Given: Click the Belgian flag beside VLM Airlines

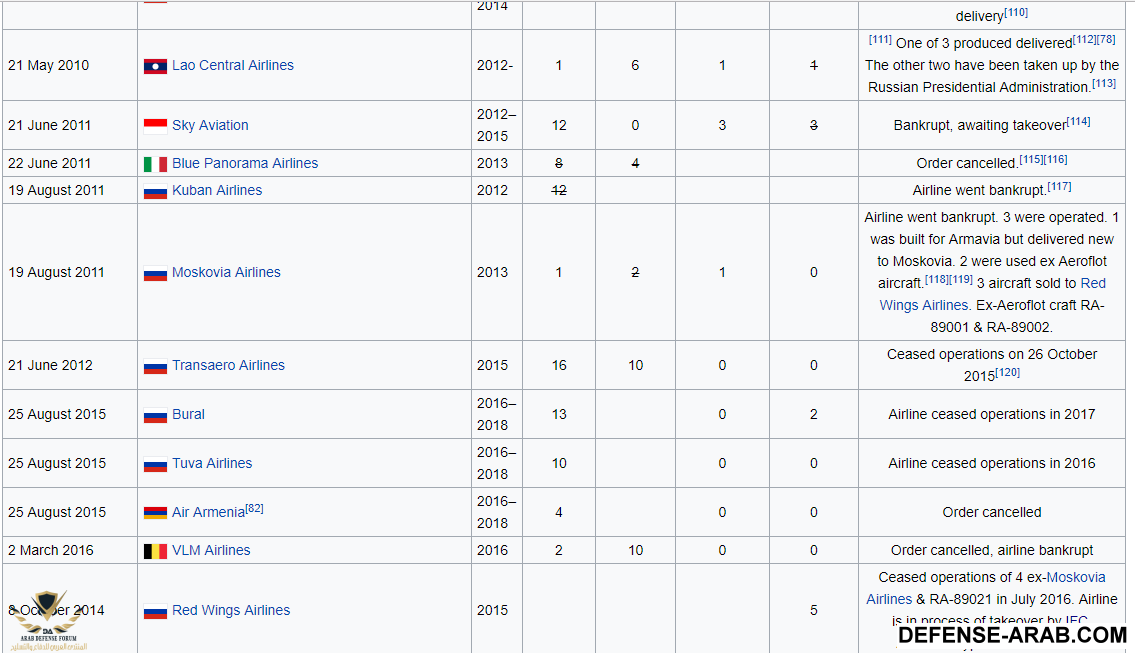Looking at the screenshot, I should click(x=155, y=551).
